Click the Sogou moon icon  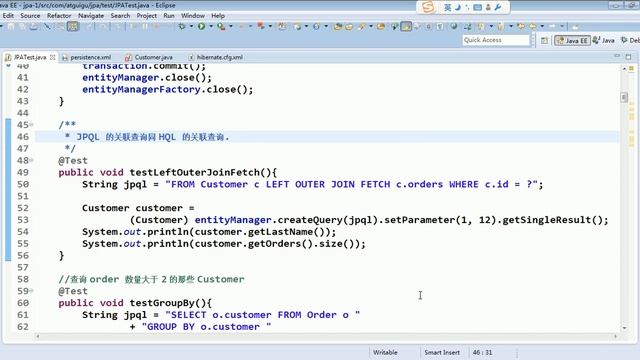[x=458, y=7]
